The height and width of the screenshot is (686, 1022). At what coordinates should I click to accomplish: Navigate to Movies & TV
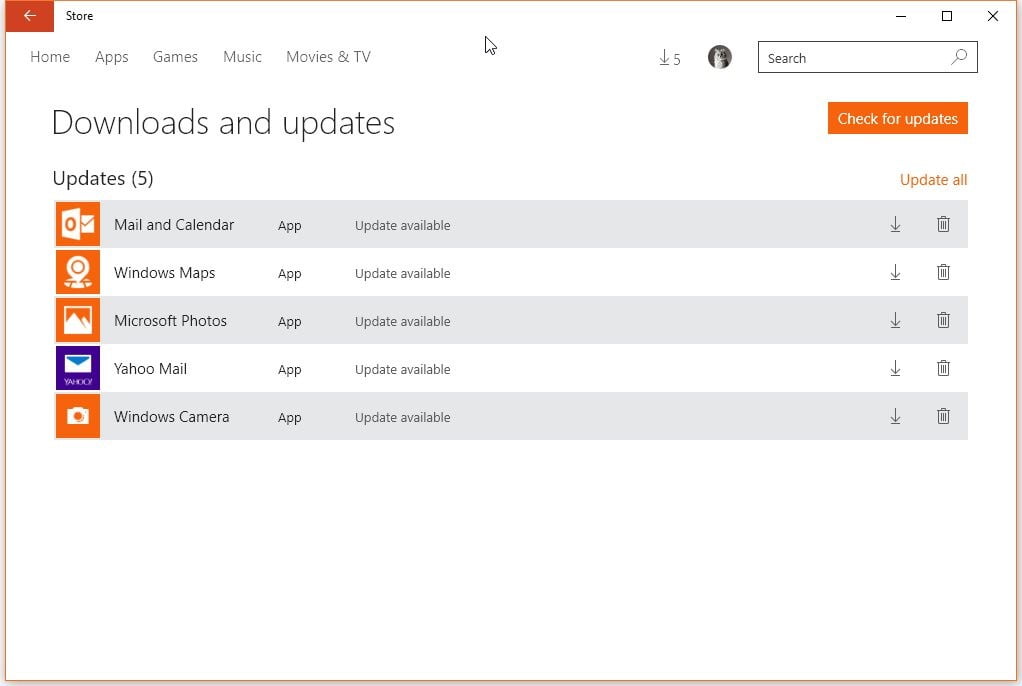tap(328, 57)
